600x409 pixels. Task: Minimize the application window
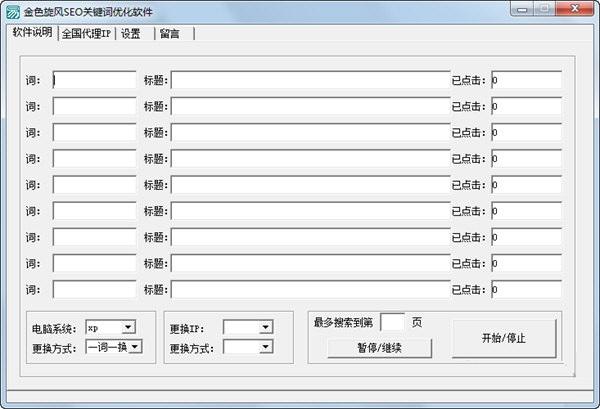[x=521, y=9]
